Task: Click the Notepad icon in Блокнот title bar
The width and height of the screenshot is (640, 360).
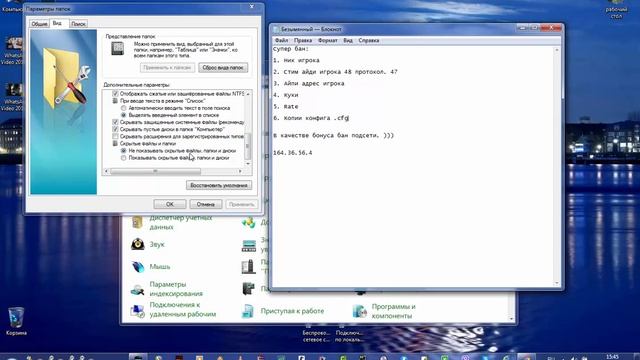Action: click(276, 29)
